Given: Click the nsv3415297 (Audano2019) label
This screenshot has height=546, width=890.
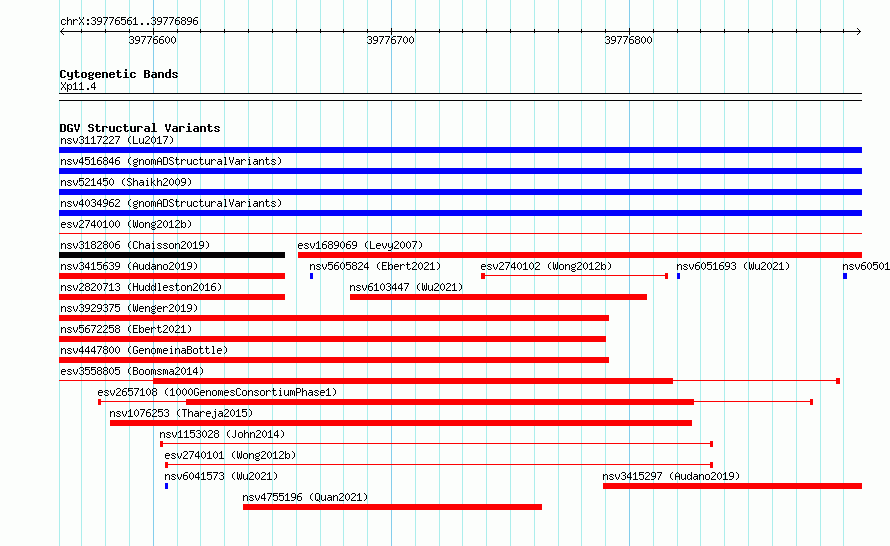Looking at the screenshot, I should point(671,476).
